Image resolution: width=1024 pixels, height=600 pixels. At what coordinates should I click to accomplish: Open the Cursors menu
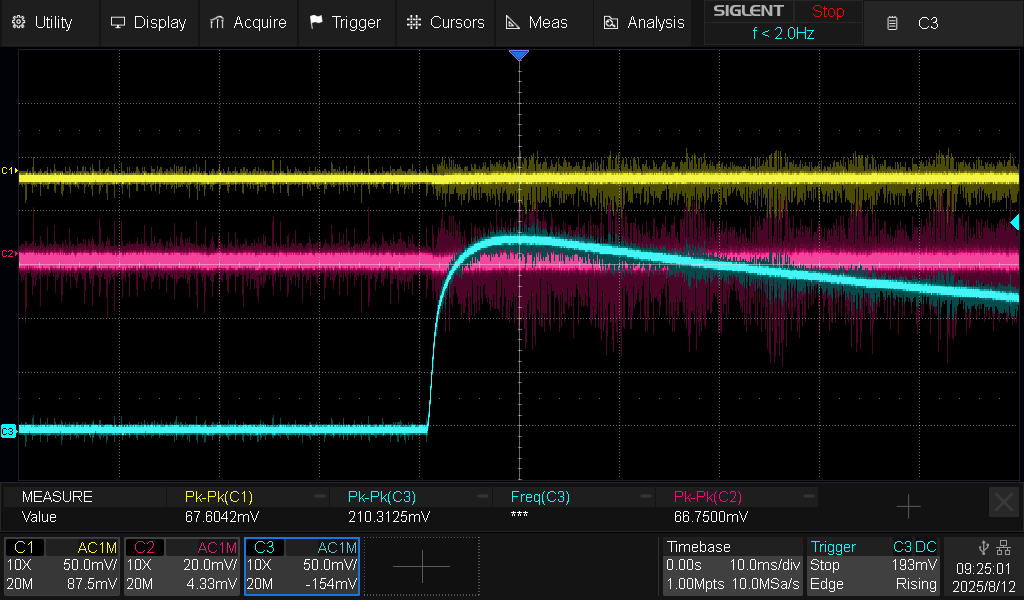446,22
